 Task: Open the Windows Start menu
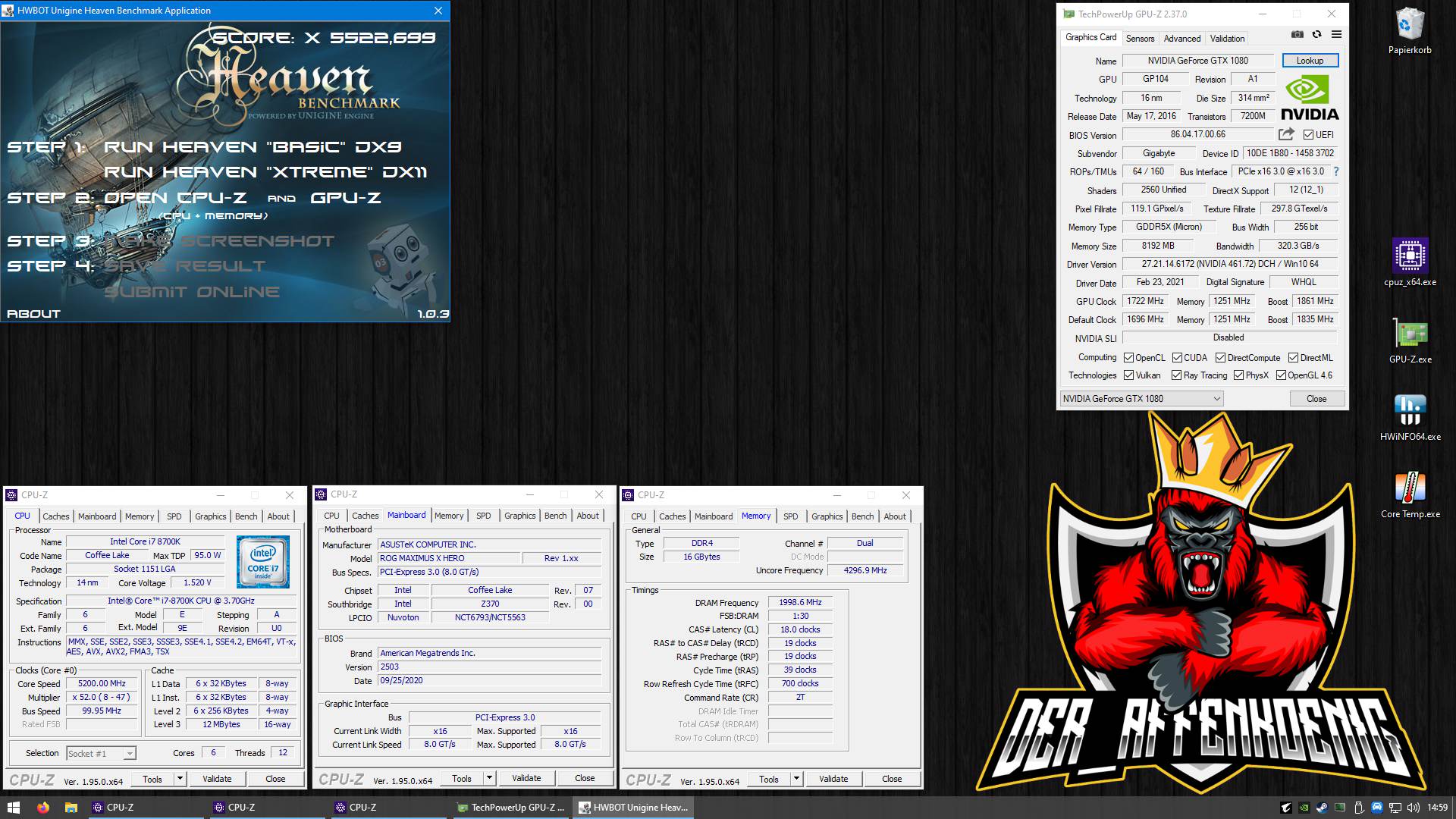coord(13,808)
